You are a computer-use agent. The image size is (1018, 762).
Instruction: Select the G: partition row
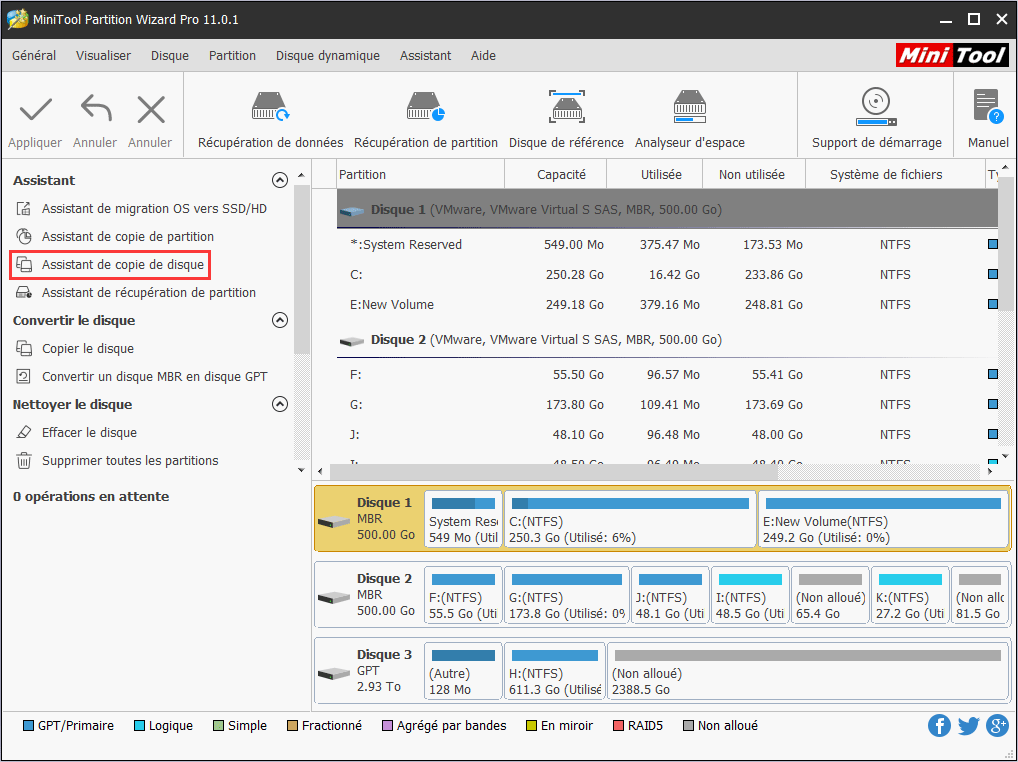pos(667,404)
